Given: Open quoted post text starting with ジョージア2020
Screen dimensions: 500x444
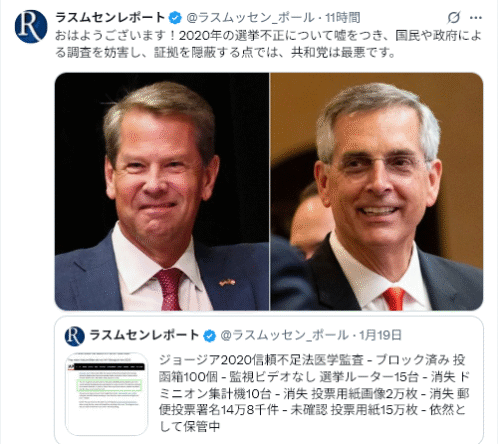Looking at the screenshot, I should tap(314, 393).
